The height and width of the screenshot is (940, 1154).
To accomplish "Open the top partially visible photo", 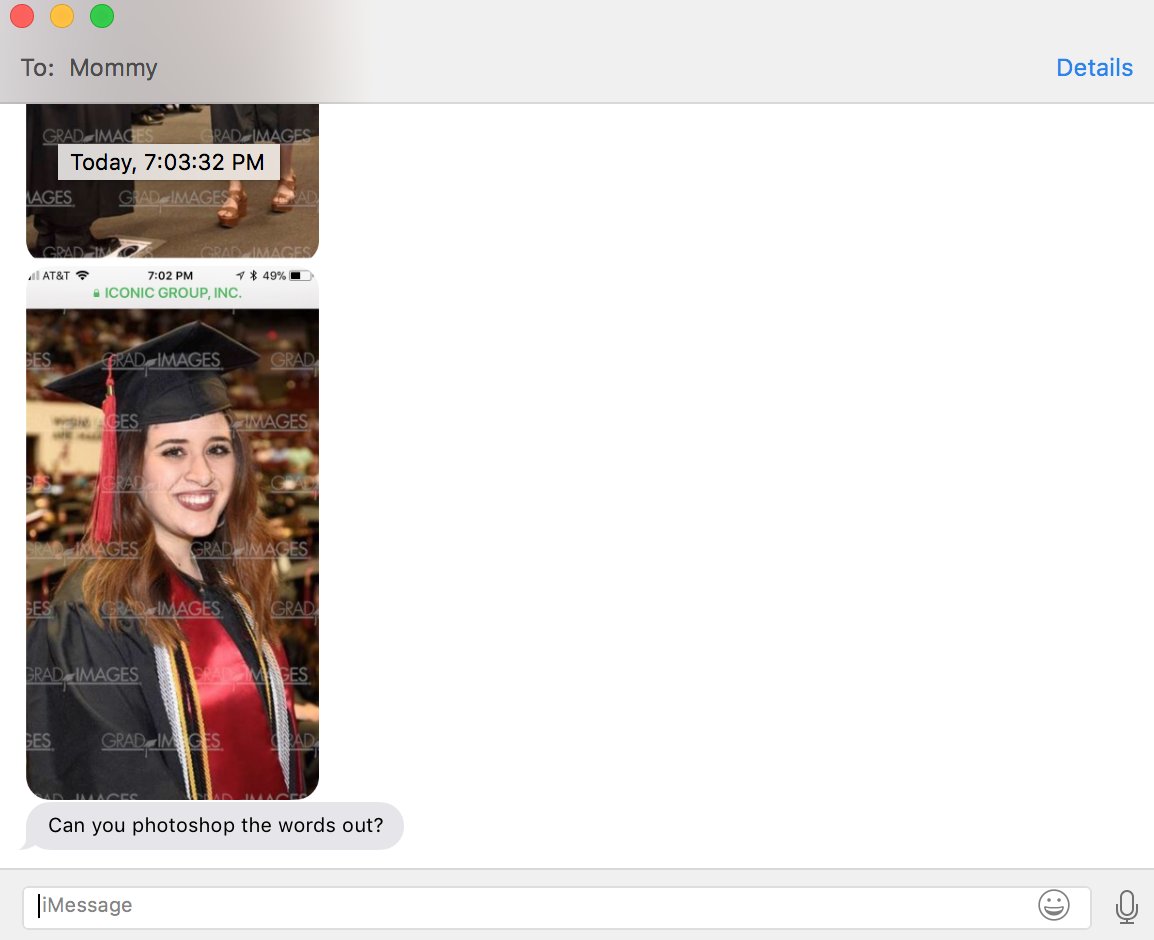I will 172,181.
